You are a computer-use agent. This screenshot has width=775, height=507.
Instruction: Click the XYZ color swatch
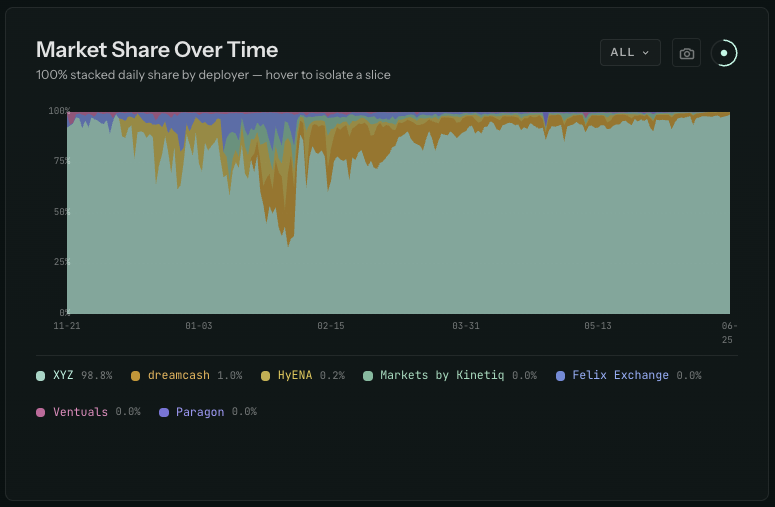[x=41, y=376]
